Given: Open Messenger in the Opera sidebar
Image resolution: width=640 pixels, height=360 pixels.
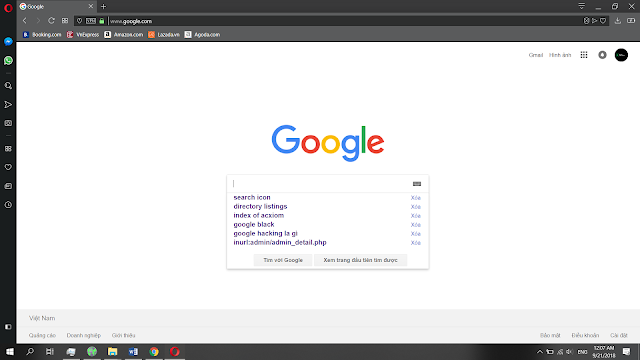Looking at the screenshot, I should coord(8,42).
